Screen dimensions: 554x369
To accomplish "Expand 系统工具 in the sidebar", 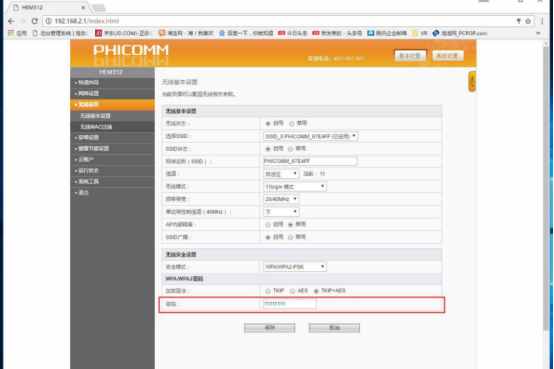I will 112,182.
